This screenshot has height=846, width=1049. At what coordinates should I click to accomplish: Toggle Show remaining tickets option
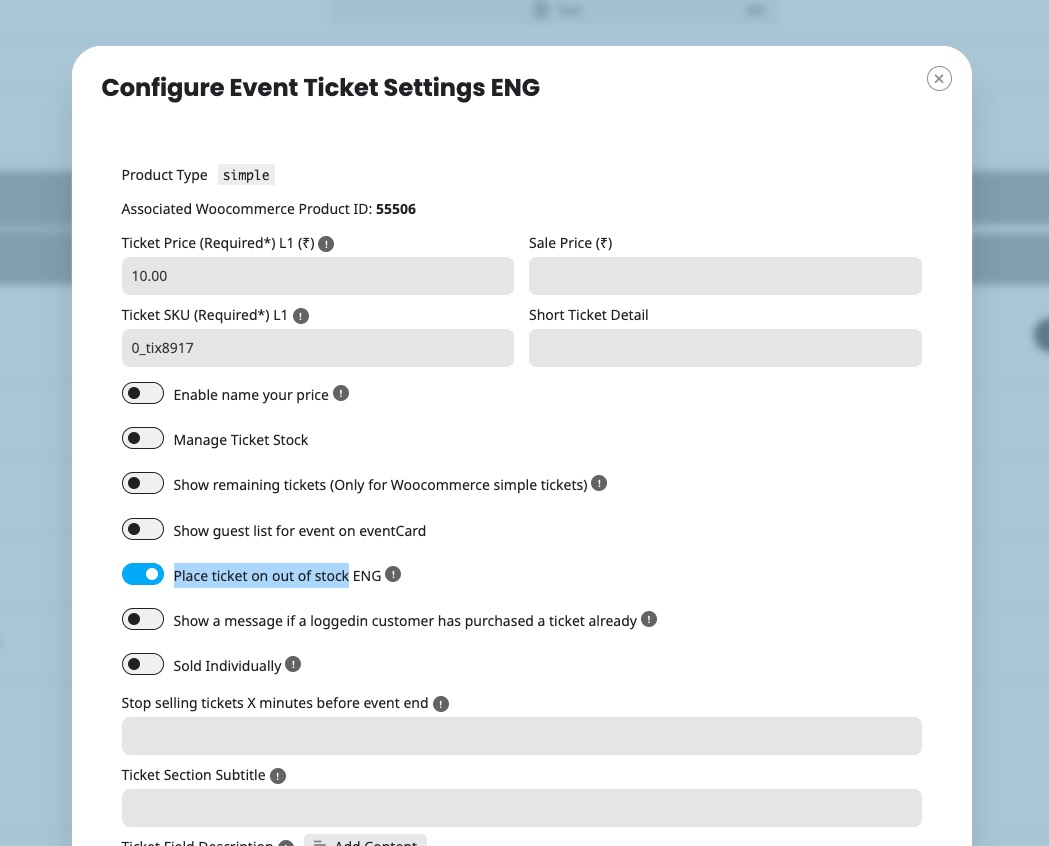click(x=142, y=483)
